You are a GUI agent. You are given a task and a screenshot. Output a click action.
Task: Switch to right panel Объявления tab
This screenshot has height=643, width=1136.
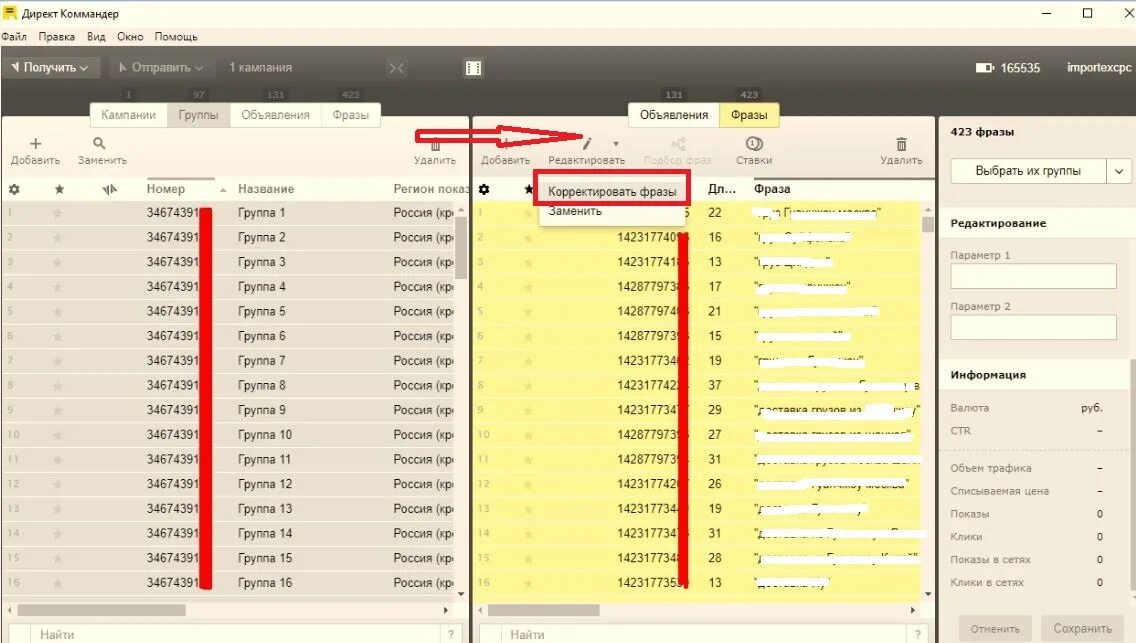pyautogui.click(x=674, y=114)
